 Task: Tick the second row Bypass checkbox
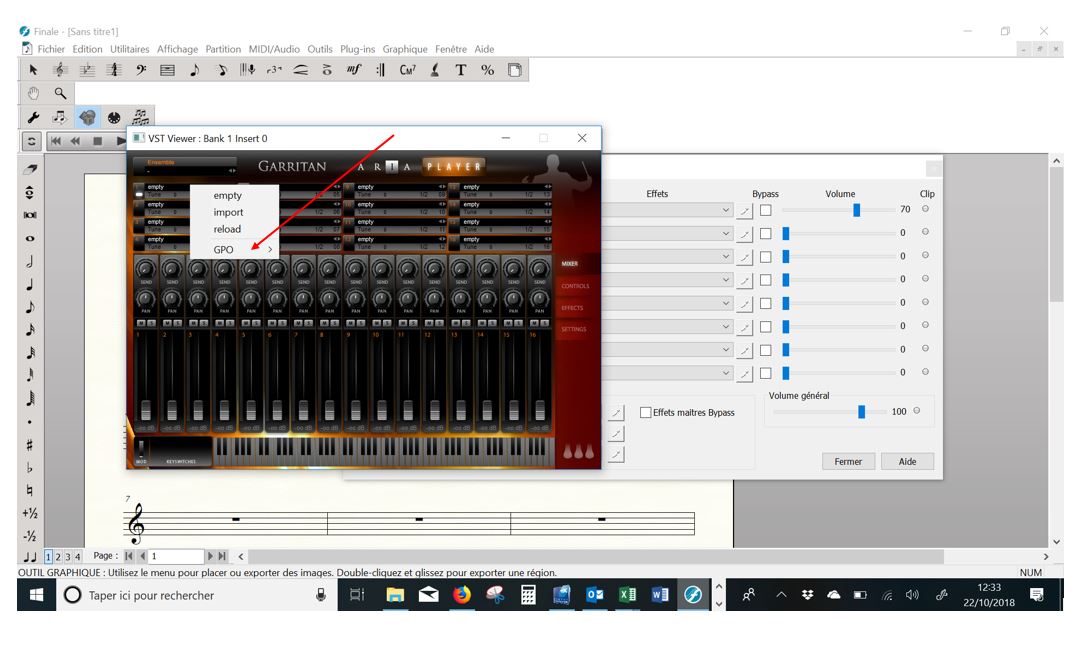[765, 233]
